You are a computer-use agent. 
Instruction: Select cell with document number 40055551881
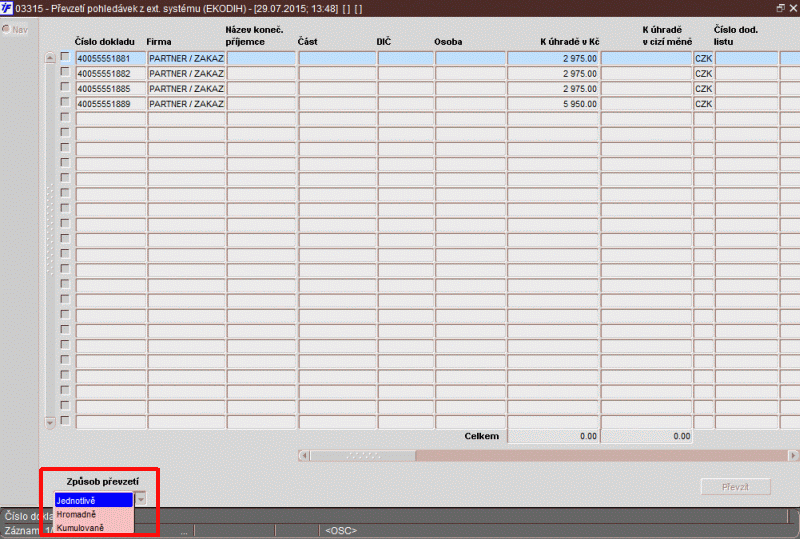click(x=111, y=59)
